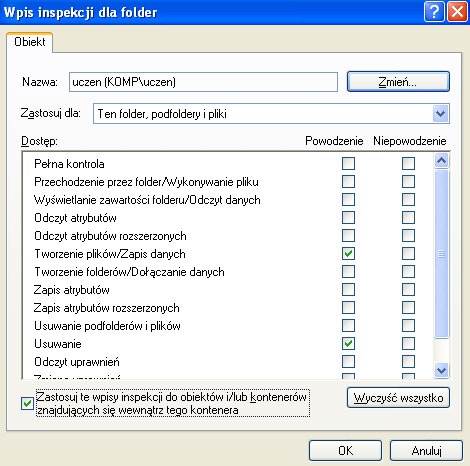This screenshot has width=470, height=466.
Task: Check Powodzenie for Odczyt atrybutów
Action: pyautogui.click(x=348, y=218)
